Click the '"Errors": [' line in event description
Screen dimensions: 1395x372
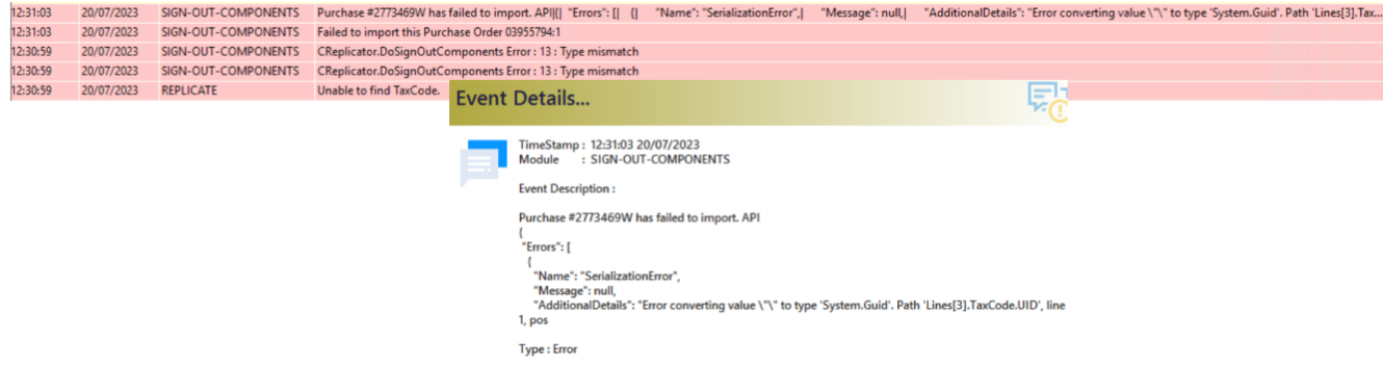[546, 247]
